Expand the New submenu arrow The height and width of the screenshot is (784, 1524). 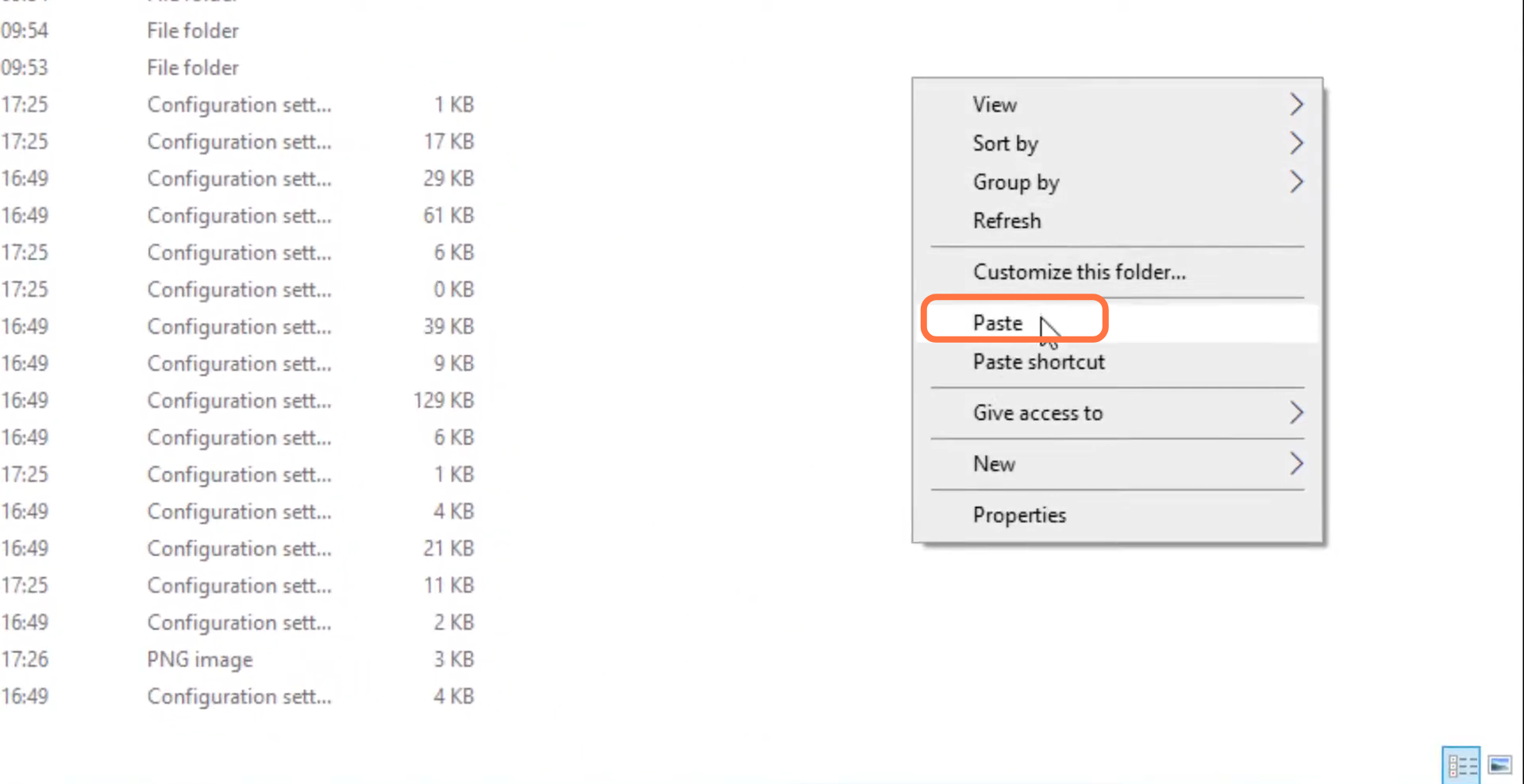1296,463
